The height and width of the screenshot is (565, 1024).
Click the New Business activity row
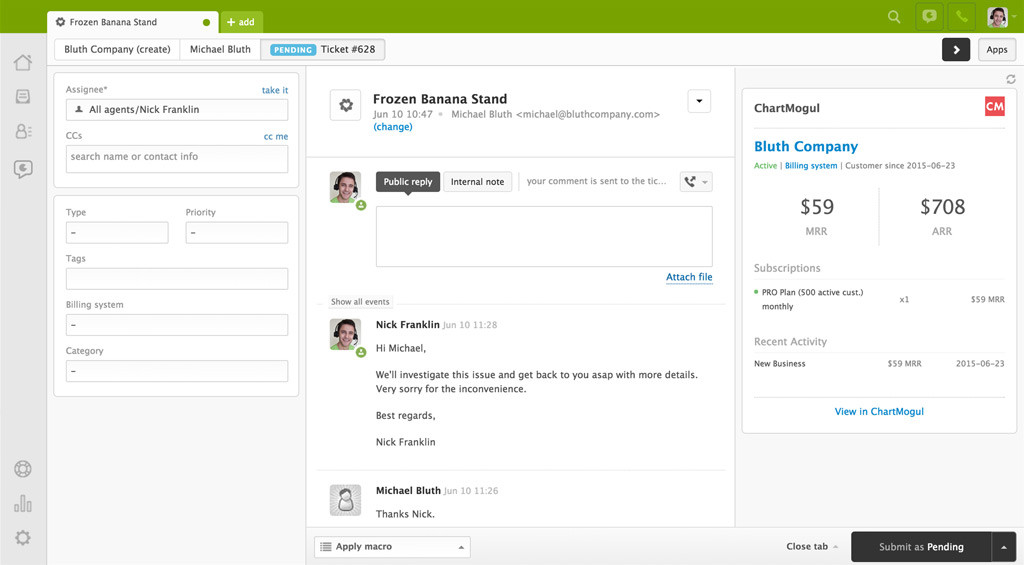coord(879,364)
